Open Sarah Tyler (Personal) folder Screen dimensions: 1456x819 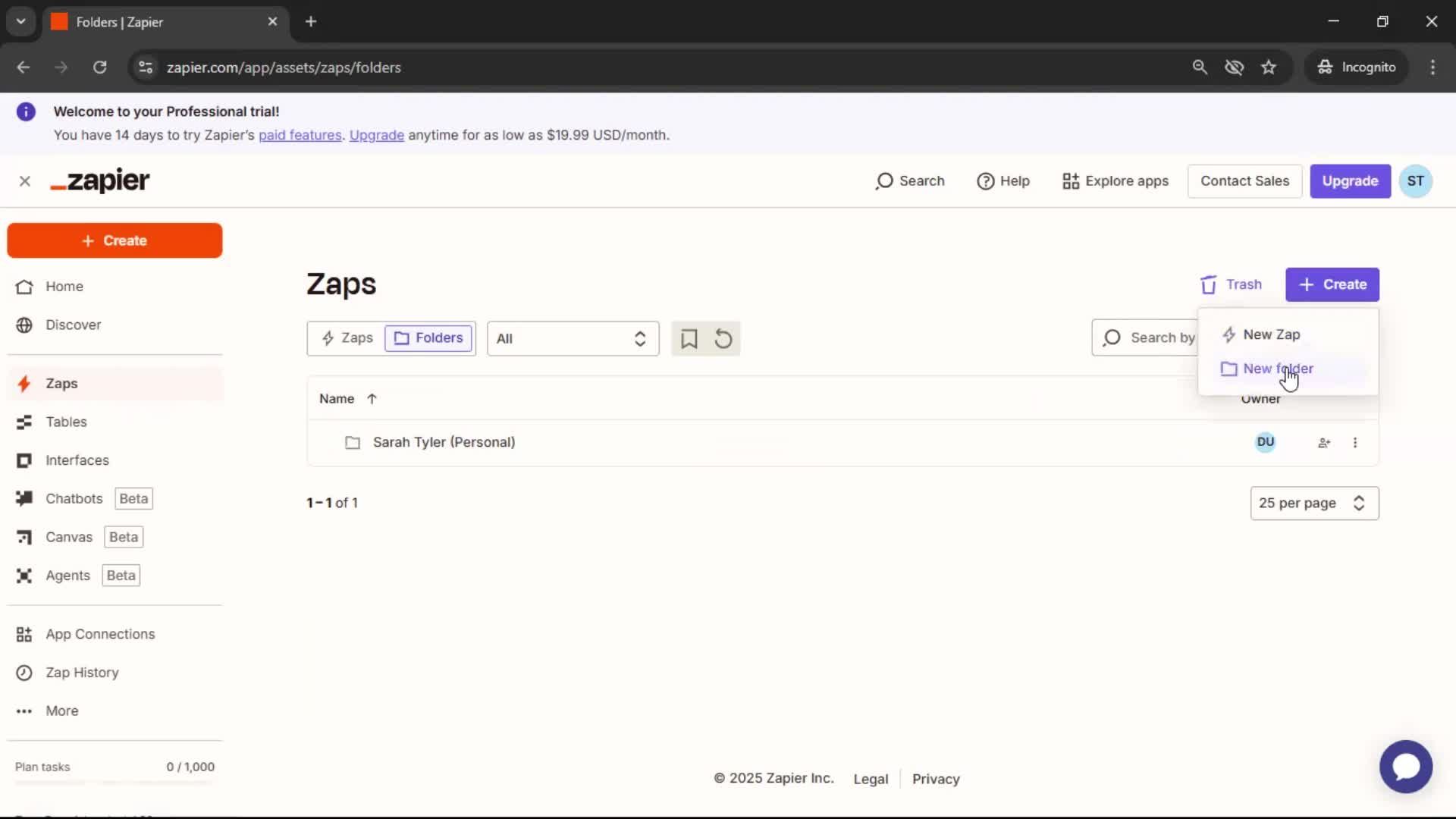coord(444,442)
